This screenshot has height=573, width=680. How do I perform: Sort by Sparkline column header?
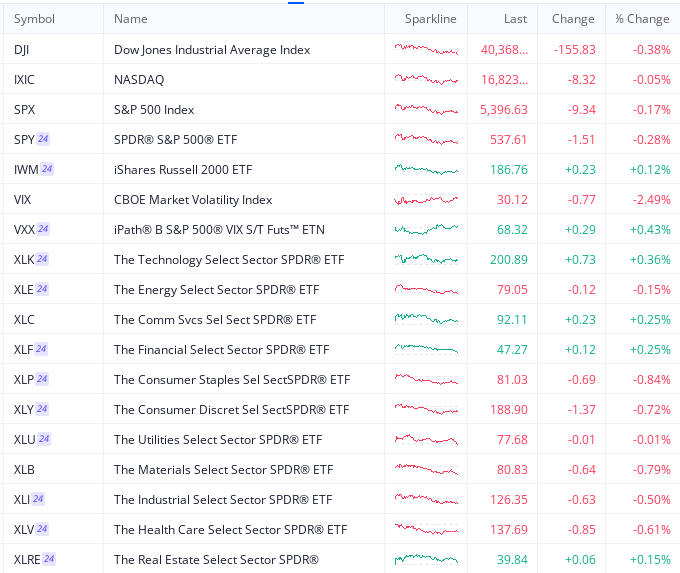coord(431,19)
